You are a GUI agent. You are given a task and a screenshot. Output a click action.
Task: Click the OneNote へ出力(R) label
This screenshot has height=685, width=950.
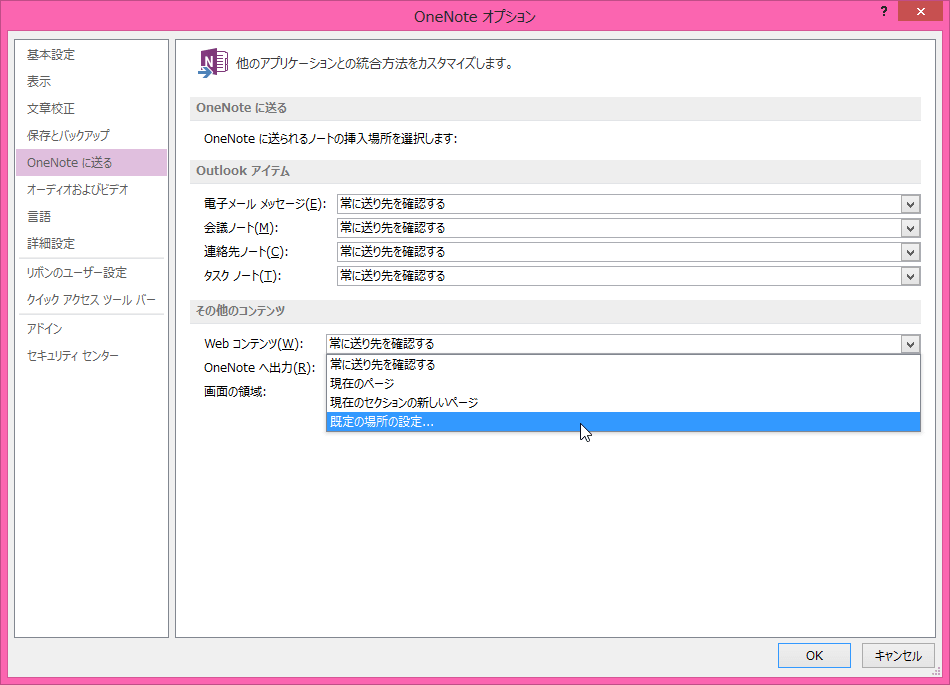(x=259, y=368)
